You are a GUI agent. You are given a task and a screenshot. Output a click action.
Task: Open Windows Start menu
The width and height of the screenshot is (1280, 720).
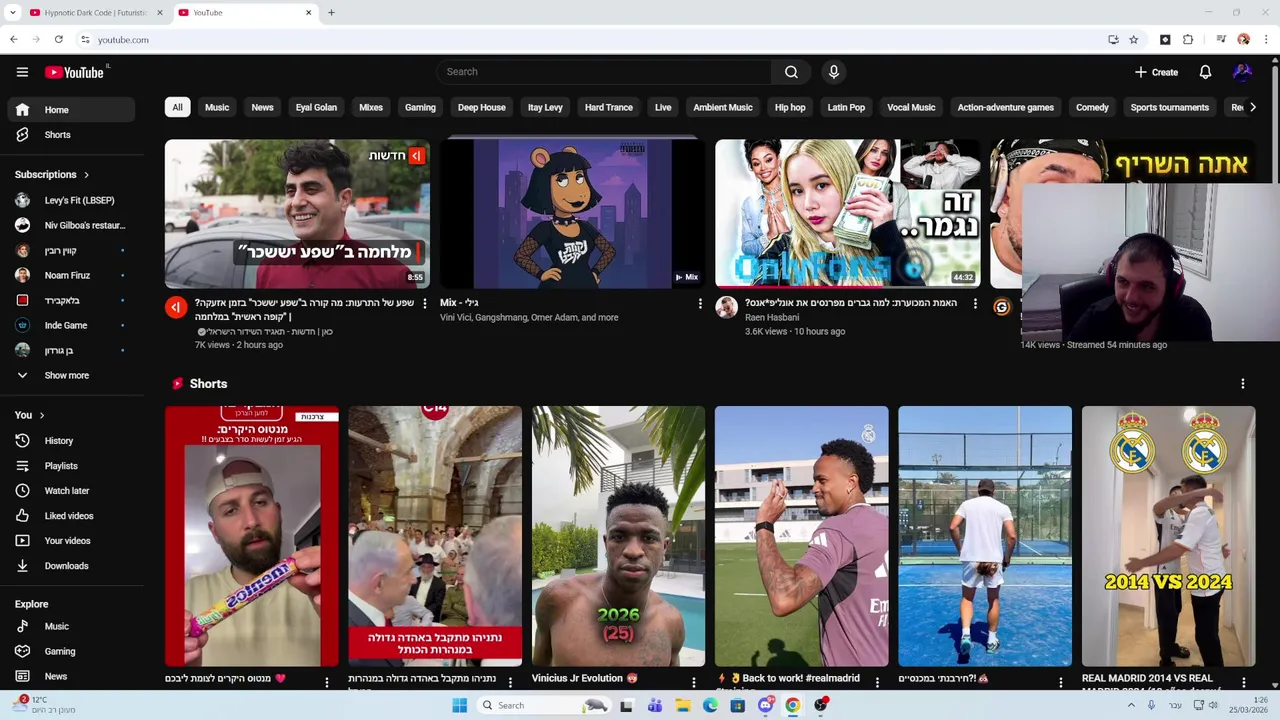pyautogui.click(x=459, y=705)
